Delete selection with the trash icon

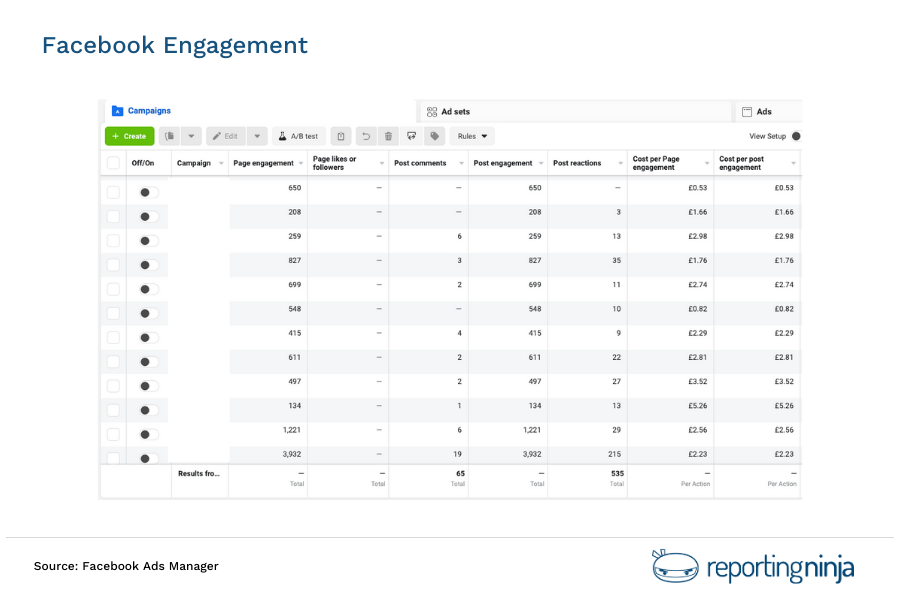pos(388,136)
